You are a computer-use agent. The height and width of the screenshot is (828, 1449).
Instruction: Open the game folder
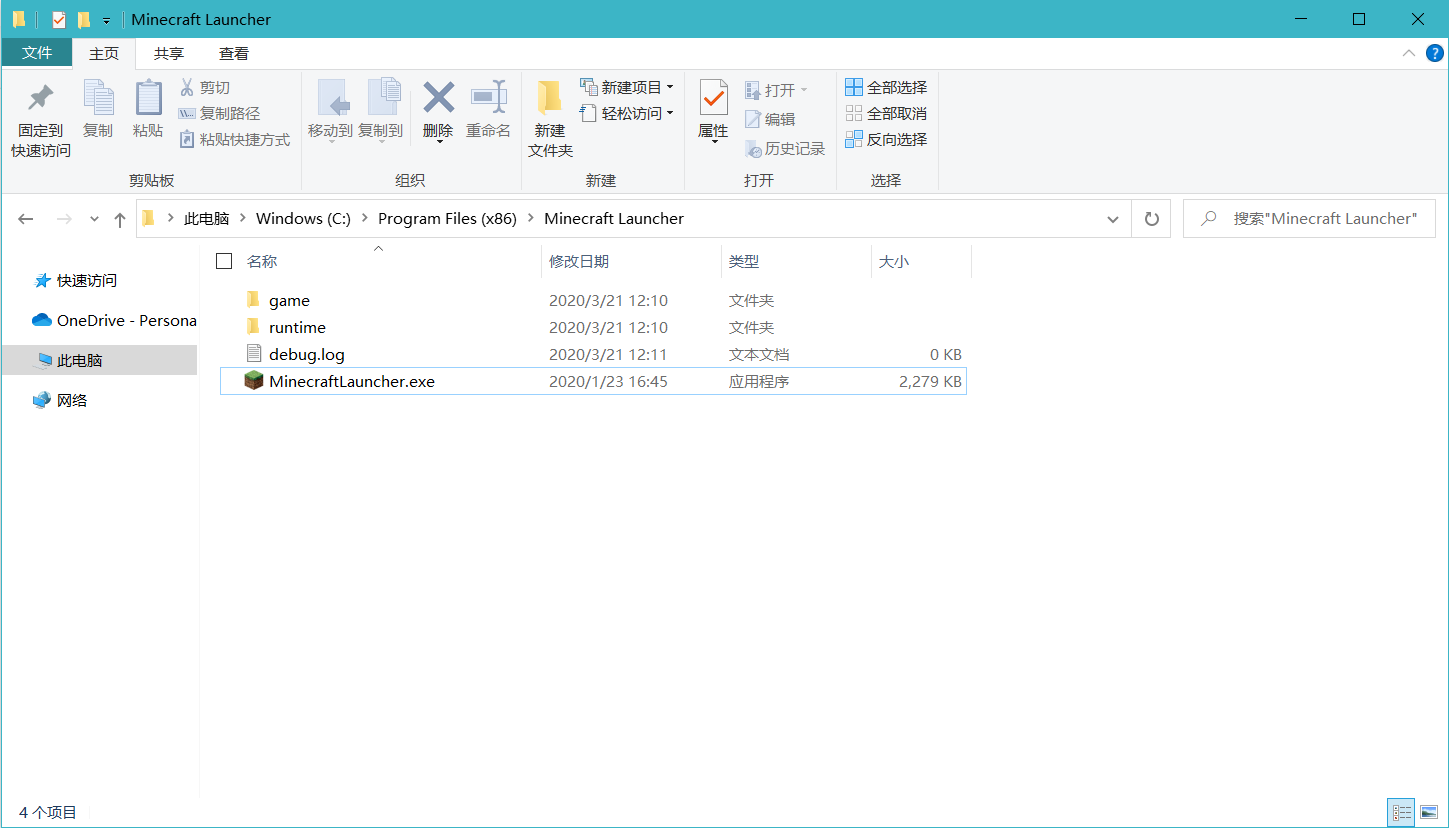pyautogui.click(x=291, y=299)
